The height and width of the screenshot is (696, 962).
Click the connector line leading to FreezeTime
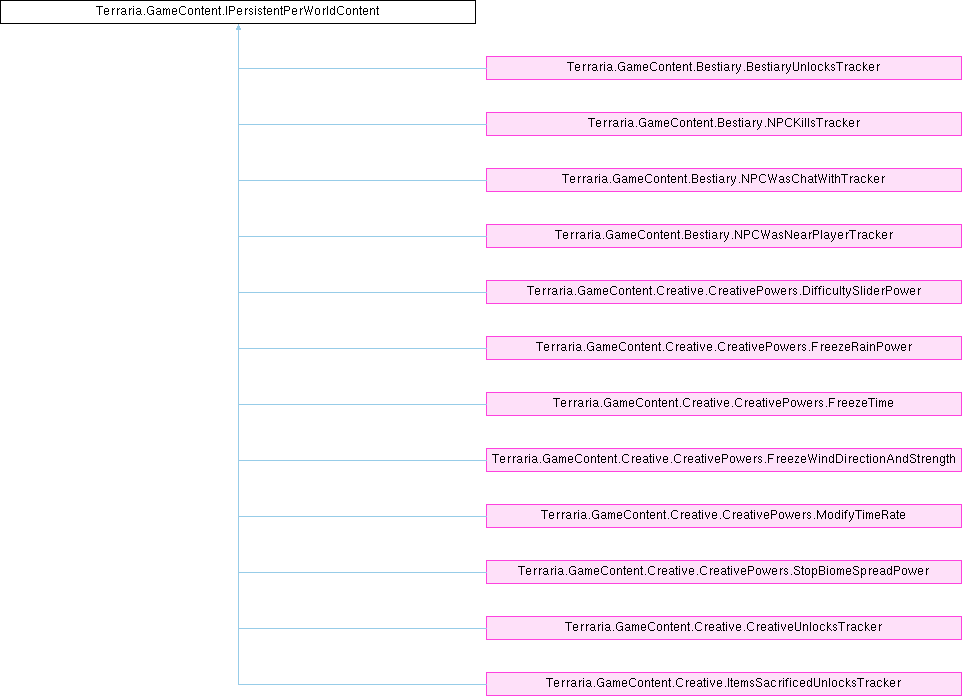pyautogui.click(x=362, y=404)
